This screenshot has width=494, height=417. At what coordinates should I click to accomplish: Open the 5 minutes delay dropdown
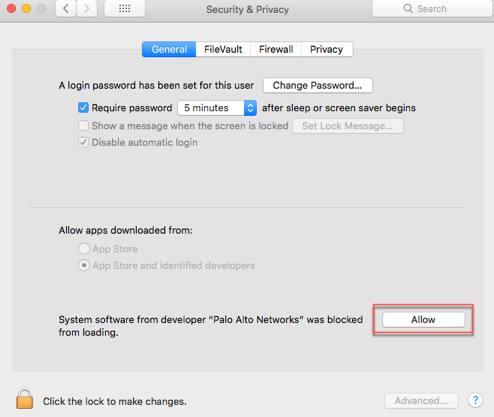tap(217, 108)
